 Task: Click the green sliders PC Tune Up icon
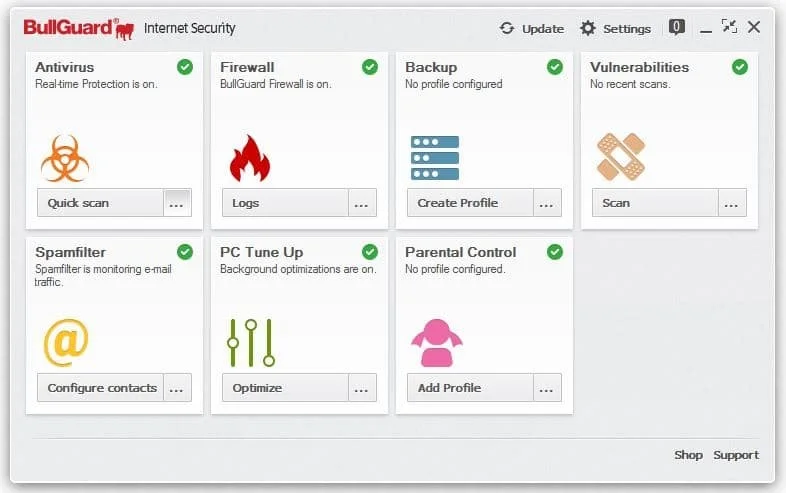click(x=250, y=342)
